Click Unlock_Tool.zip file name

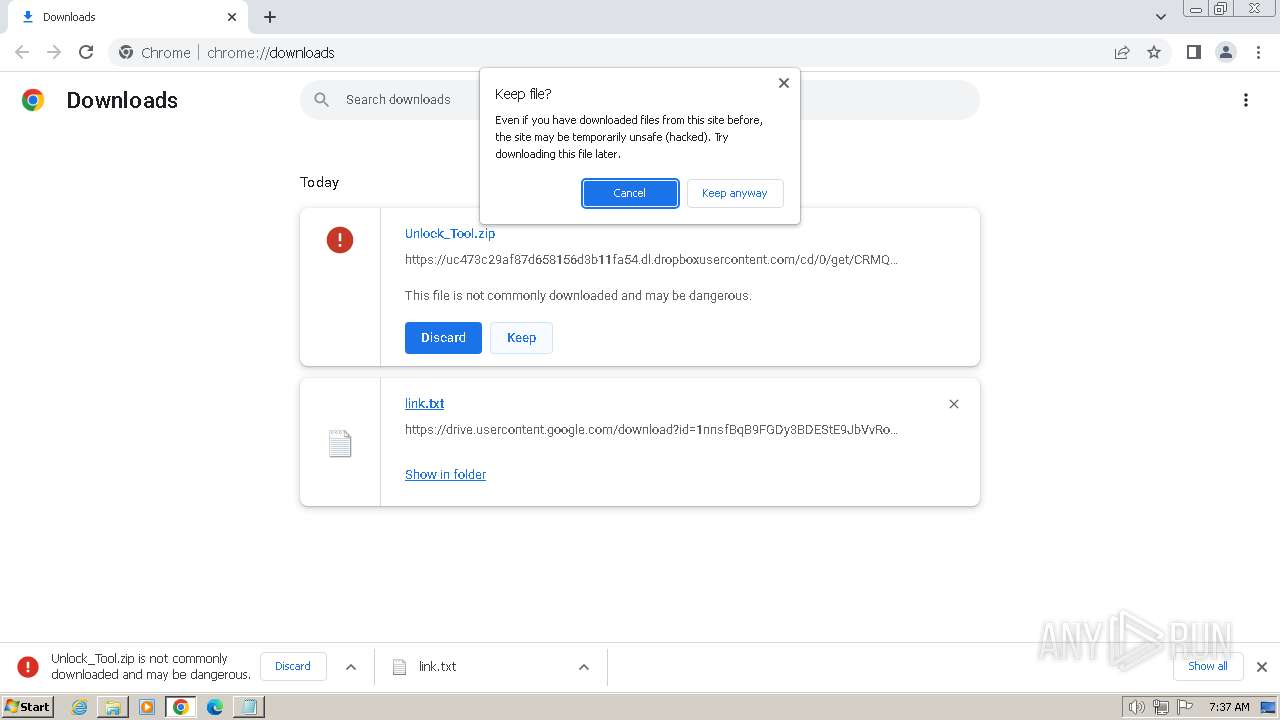450,234
